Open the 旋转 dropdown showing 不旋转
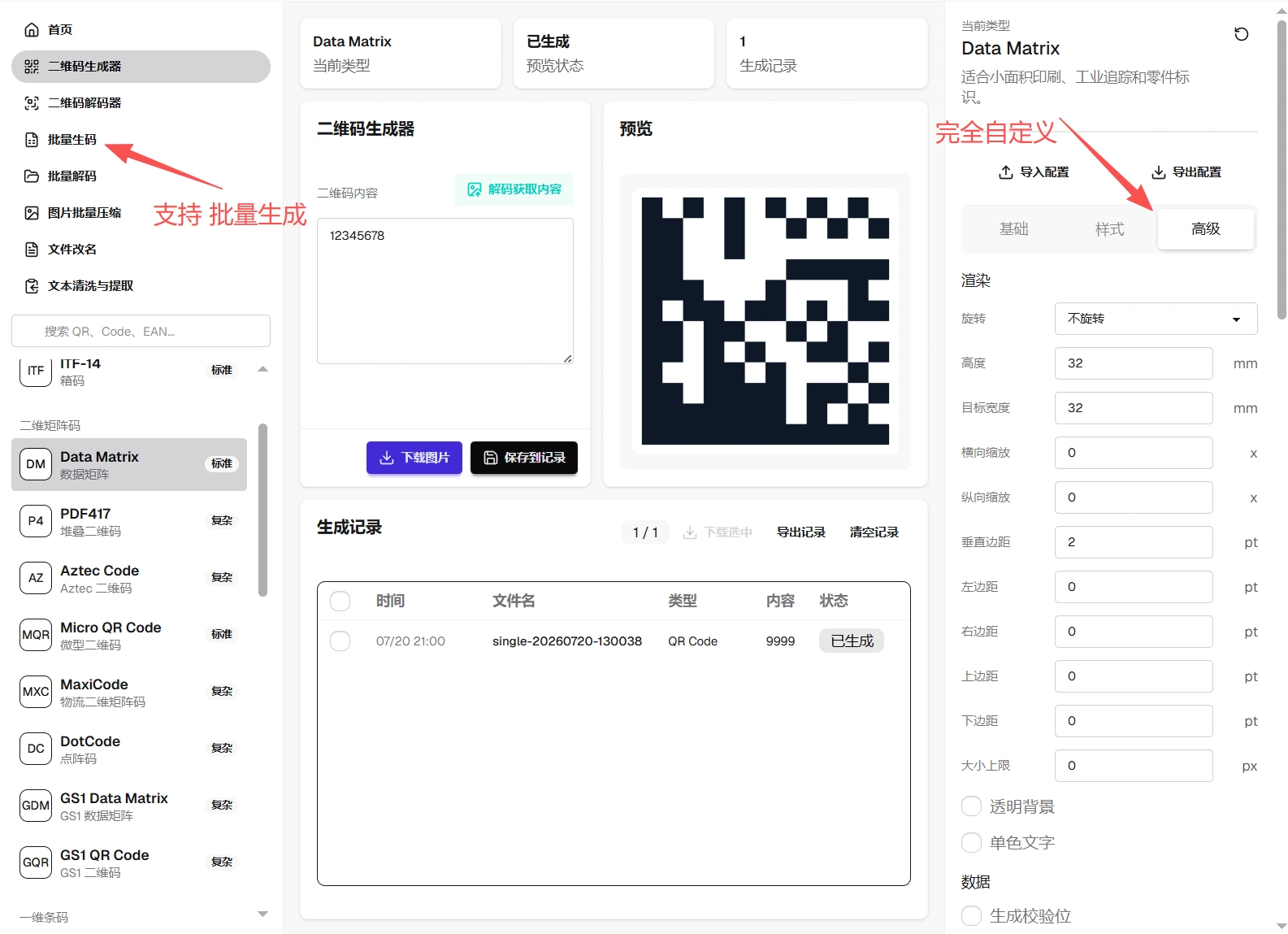Image resolution: width=1288 pixels, height=934 pixels. tap(1156, 319)
